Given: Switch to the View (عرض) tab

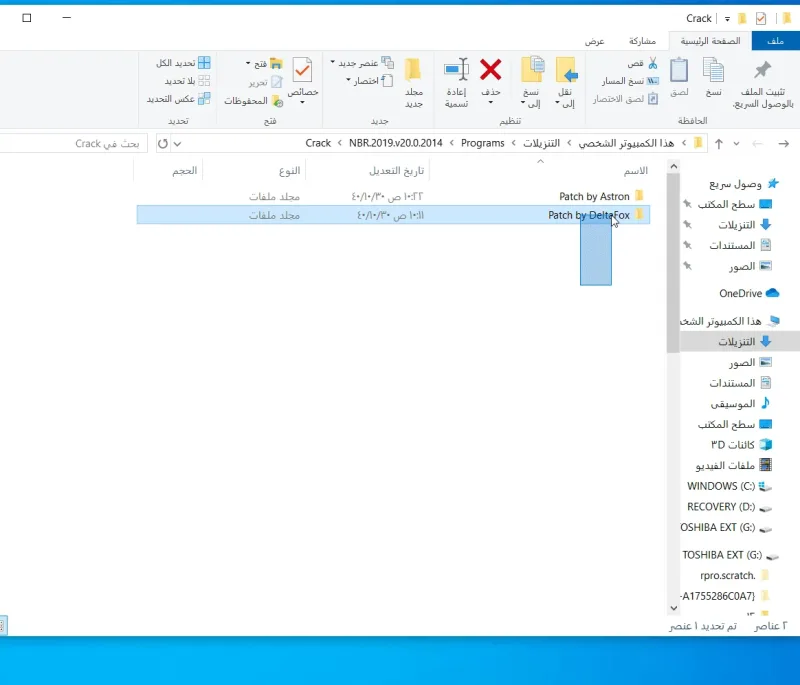Looking at the screenshot, I should click(594, 41).
